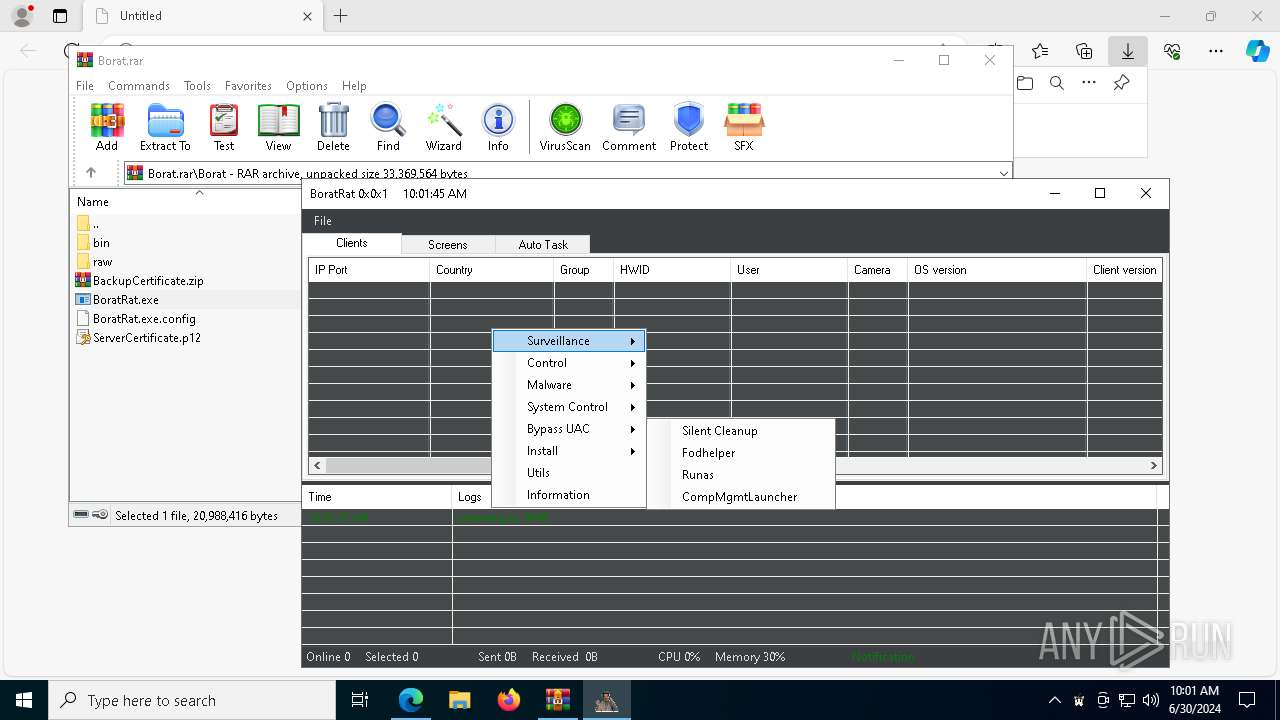Expand the System Control submenu
This screenshot has width=1280, height=720.
(569, 407)
